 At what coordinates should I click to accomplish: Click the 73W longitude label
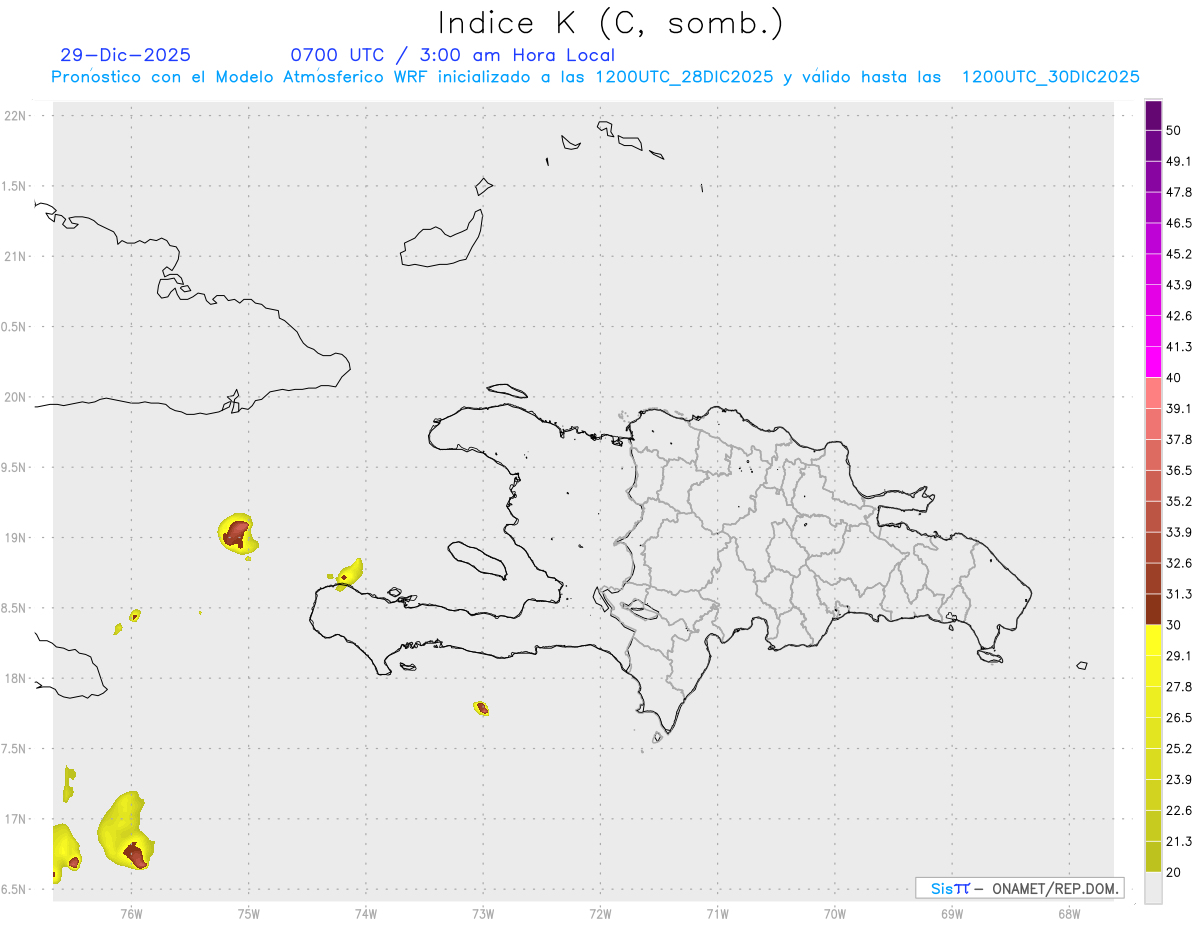pos(483,912)
